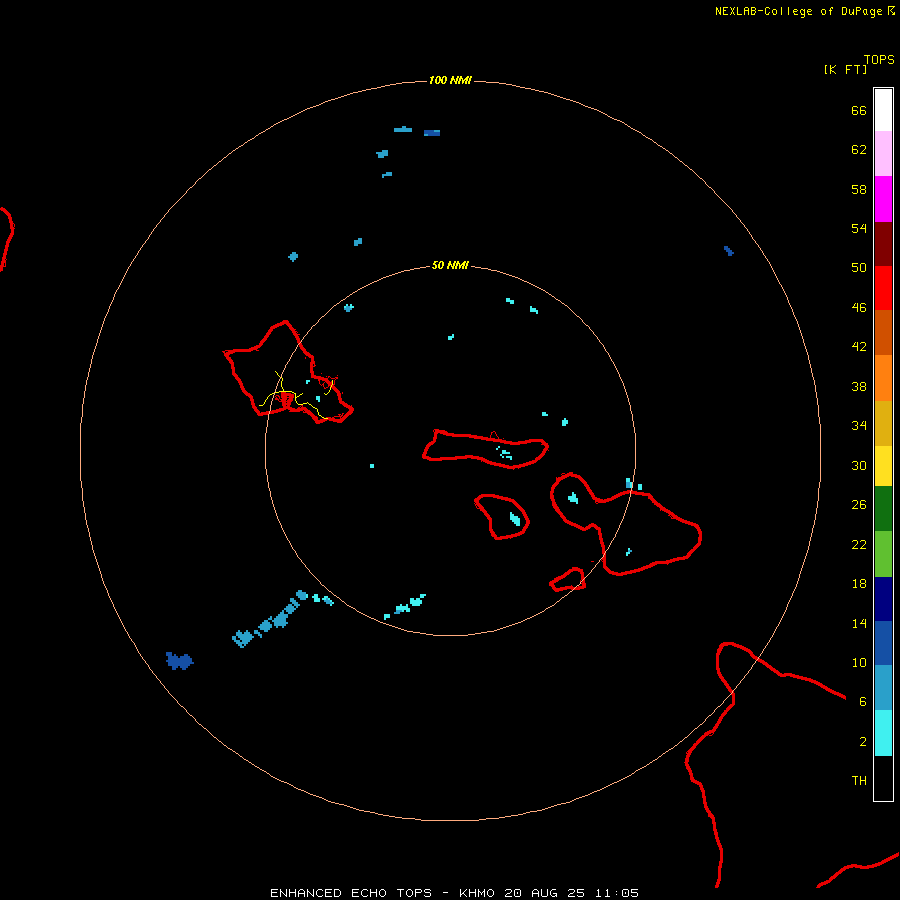Click the '50' legend value on the scale
The height and width of the screenshot is (900, 900).
click(x=859, y=267)
